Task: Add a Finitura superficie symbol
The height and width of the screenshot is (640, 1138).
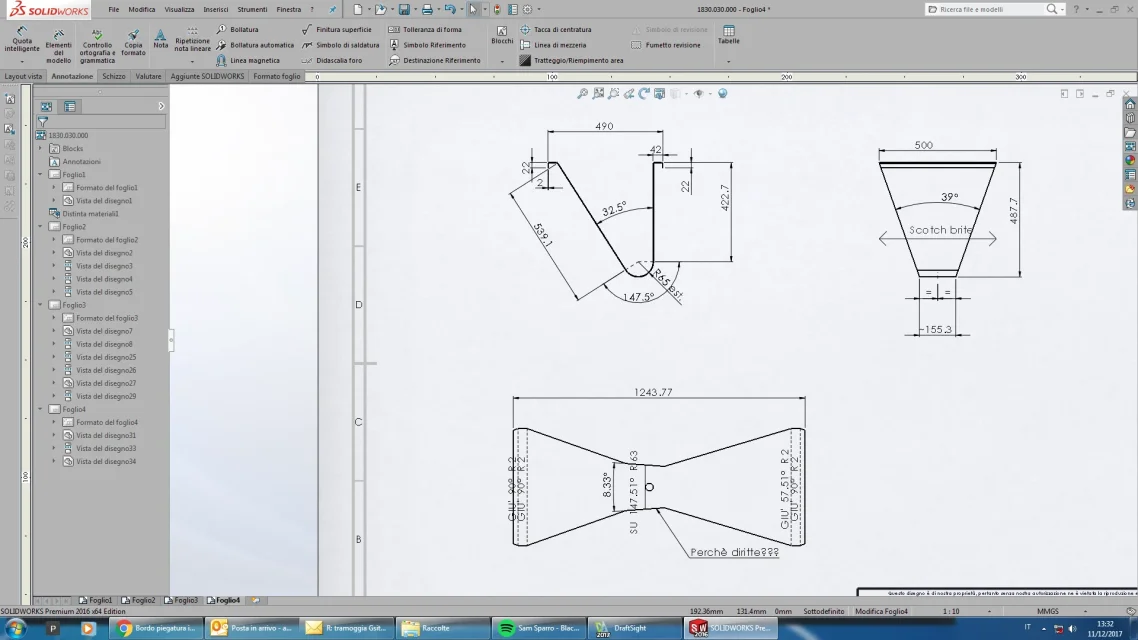Action: [x=337, y=30]
